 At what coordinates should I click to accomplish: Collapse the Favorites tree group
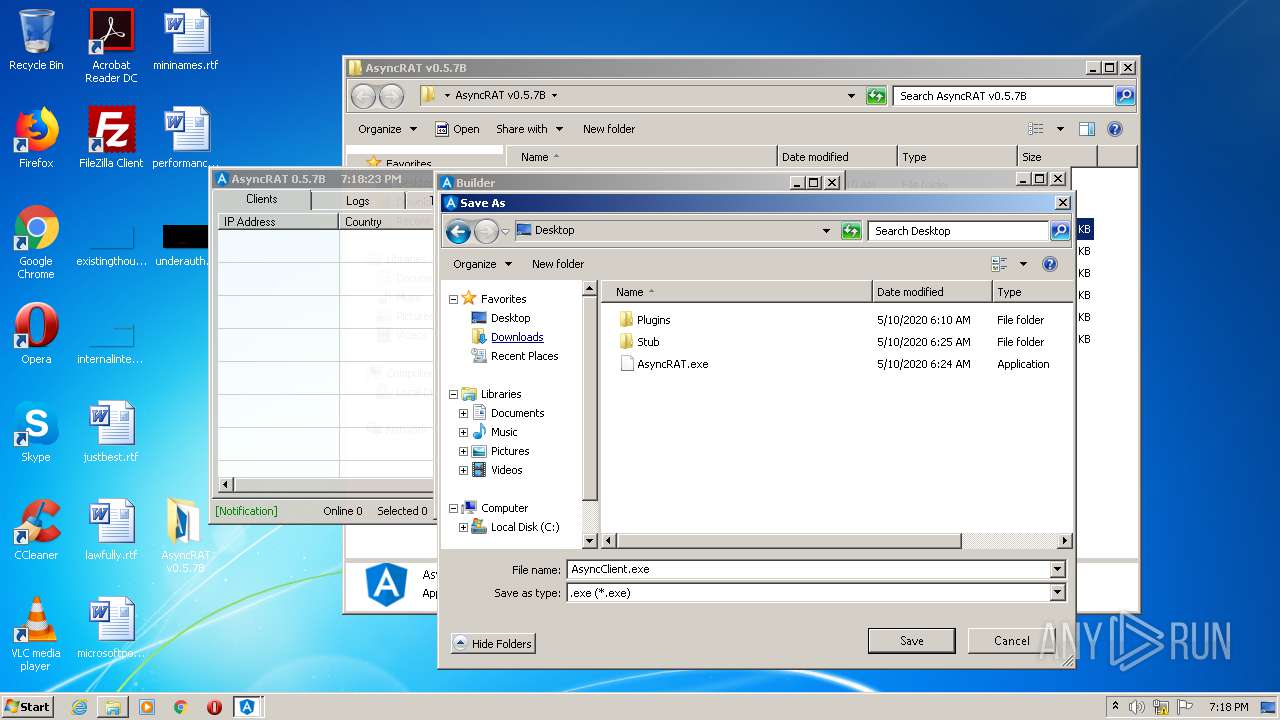453,299
